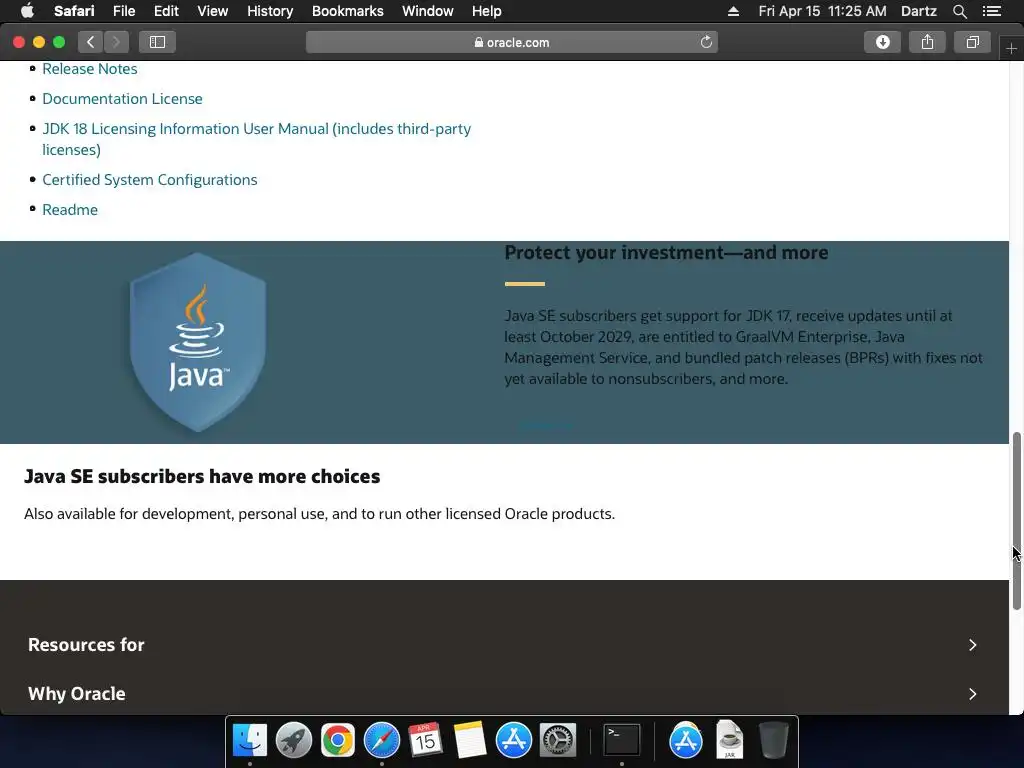Open the JAR file in Dock
This screenshot has width=1024, height=768.
[729, 739]
